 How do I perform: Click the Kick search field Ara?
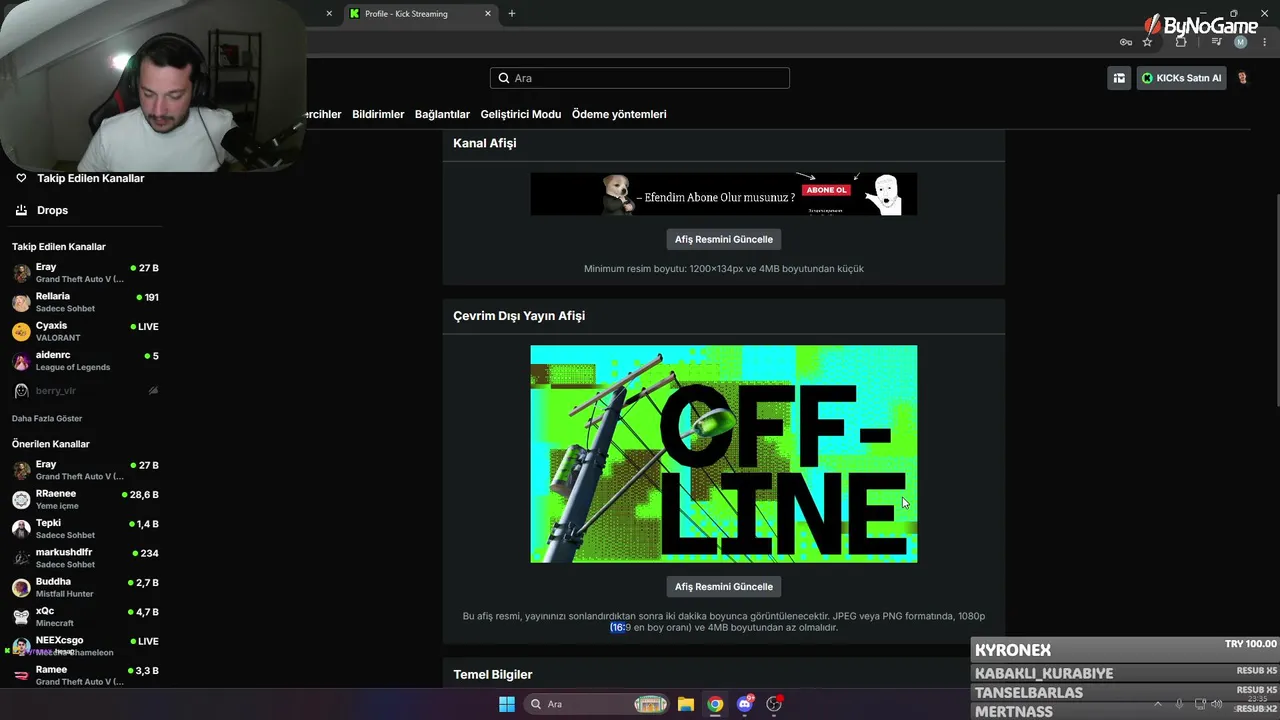(x=640, y=78)
